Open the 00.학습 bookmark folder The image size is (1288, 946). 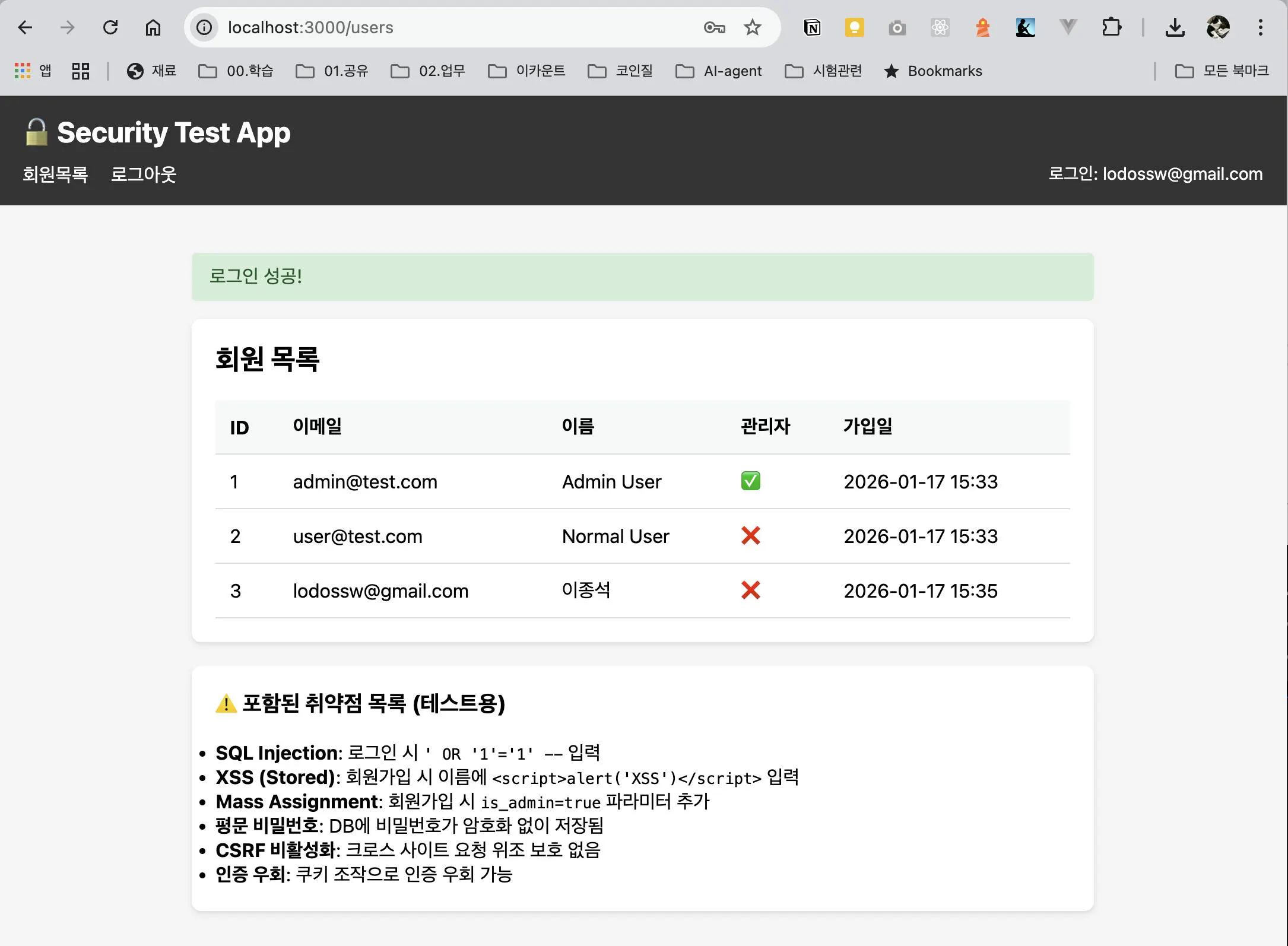[236, 71]
